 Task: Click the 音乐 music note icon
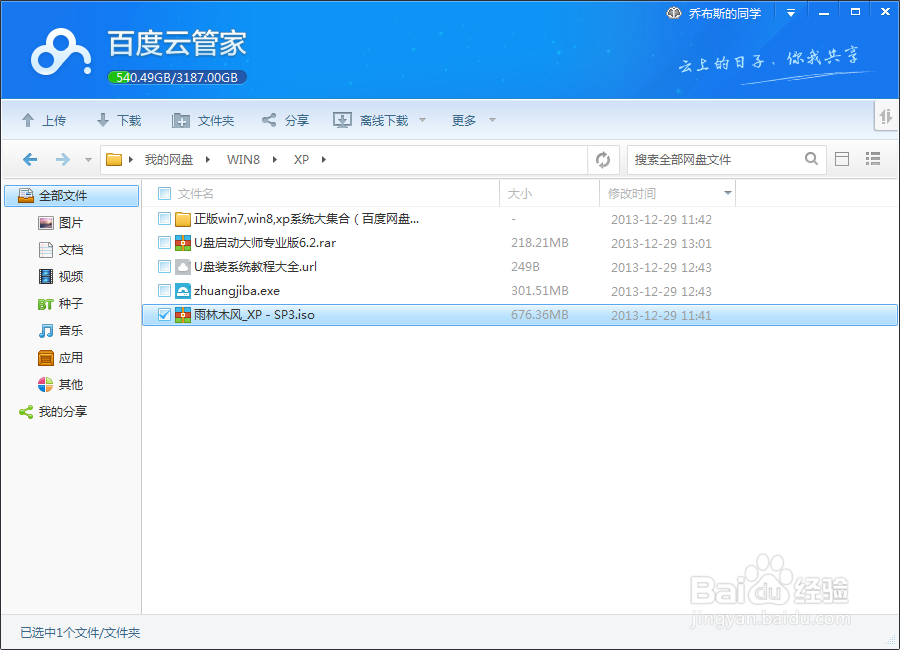pyautogui.click(x=46, y=331)
